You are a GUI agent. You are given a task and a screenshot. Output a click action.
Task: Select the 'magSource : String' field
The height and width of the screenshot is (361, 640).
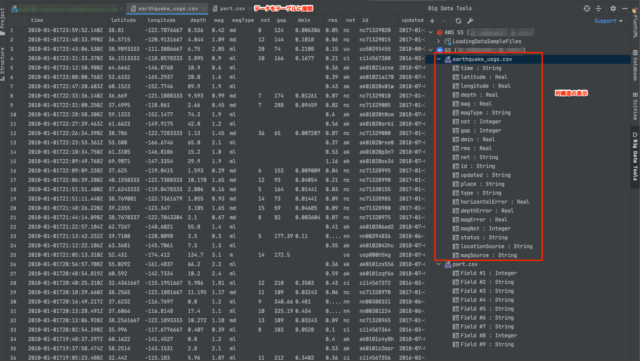[489, 255]
